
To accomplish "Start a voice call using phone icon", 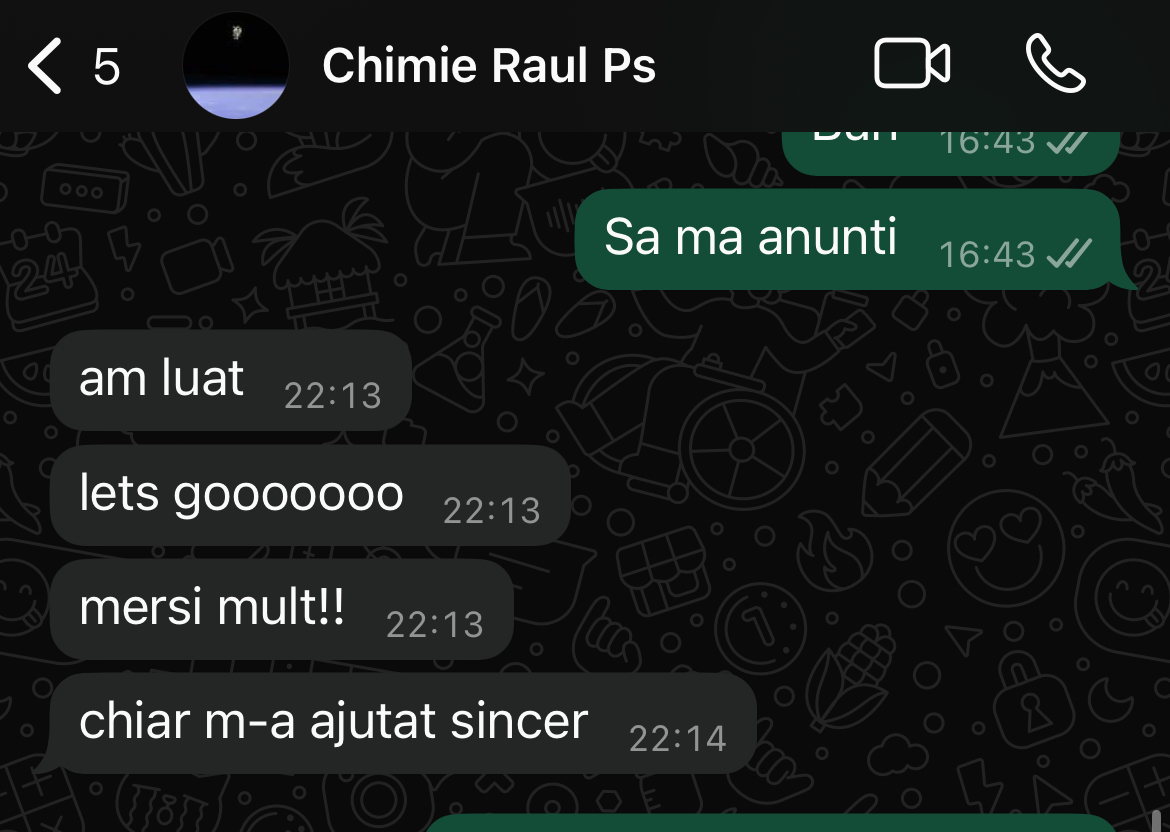I will (x=1056, y=63).
